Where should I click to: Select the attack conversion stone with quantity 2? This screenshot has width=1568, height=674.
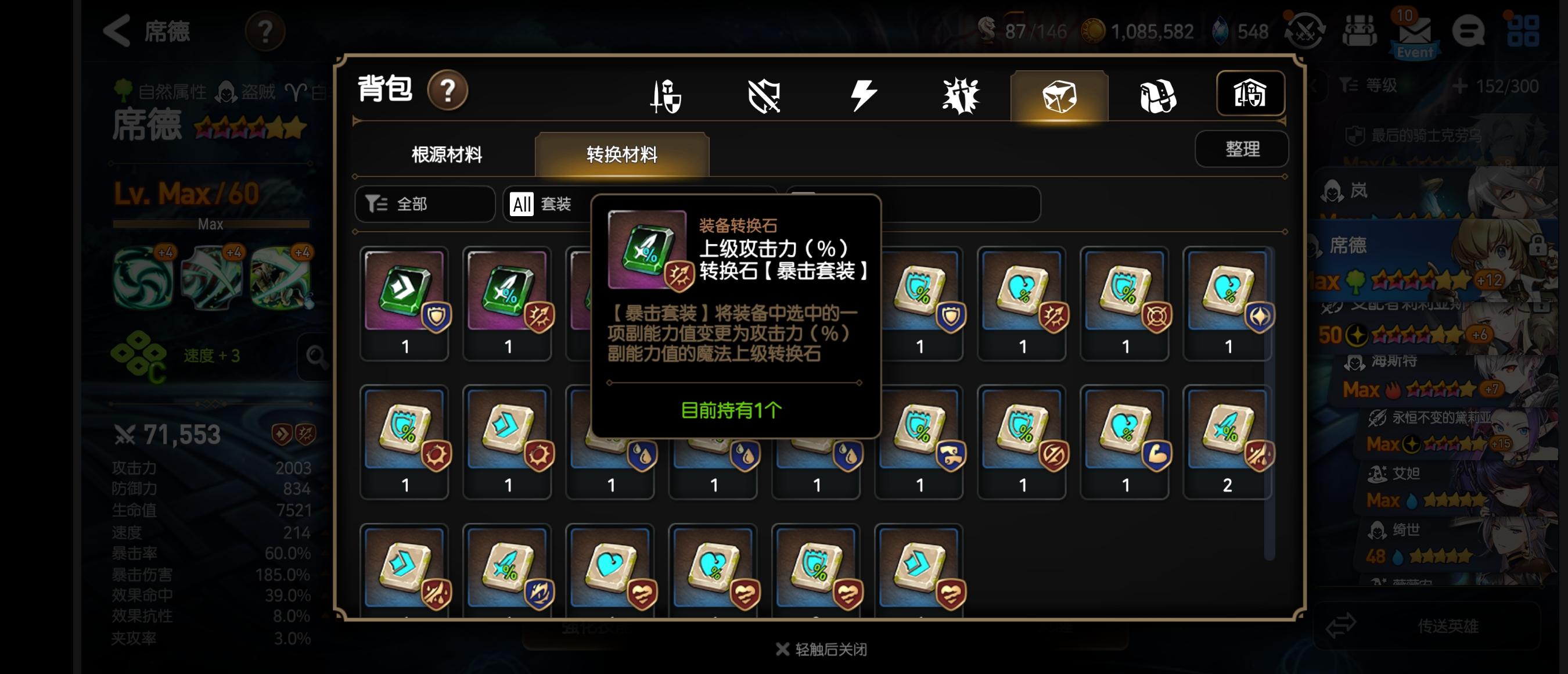pyautogui.click(x=1227, y=442)
